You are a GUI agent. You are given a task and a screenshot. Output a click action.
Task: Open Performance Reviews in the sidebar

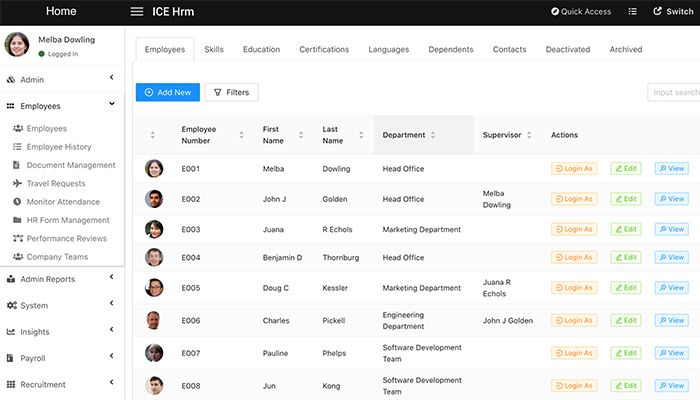[x=66, y=238]
